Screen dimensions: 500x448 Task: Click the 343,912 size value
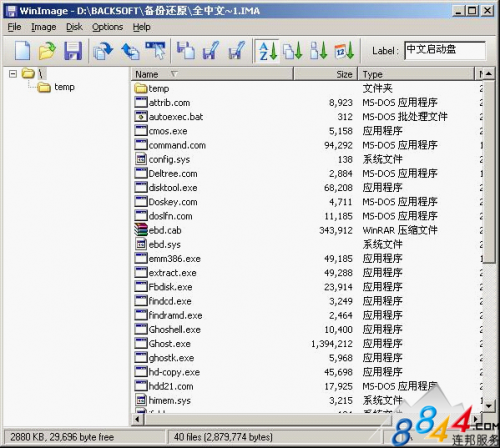click(336, 230)
